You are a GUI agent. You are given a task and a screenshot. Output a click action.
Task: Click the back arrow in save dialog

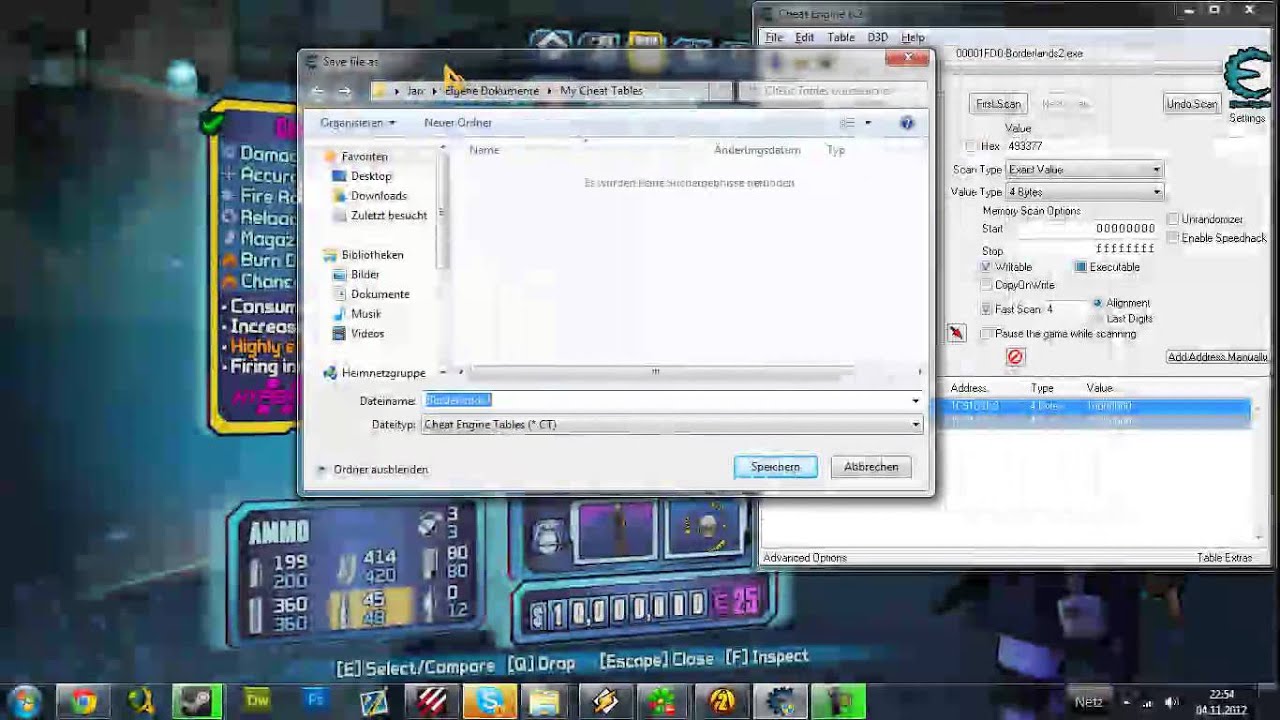point(318,91)
